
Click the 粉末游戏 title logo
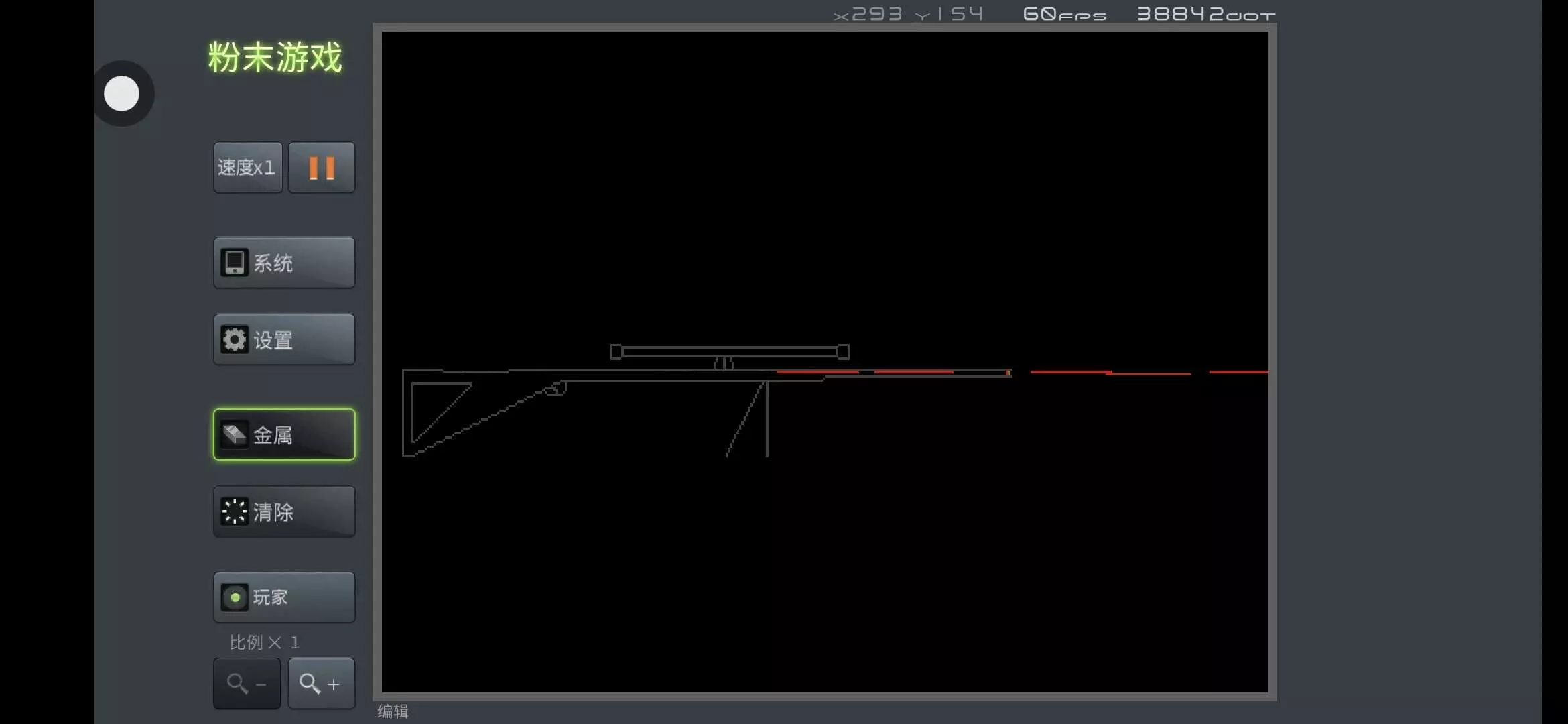click(x=275, y=58)
